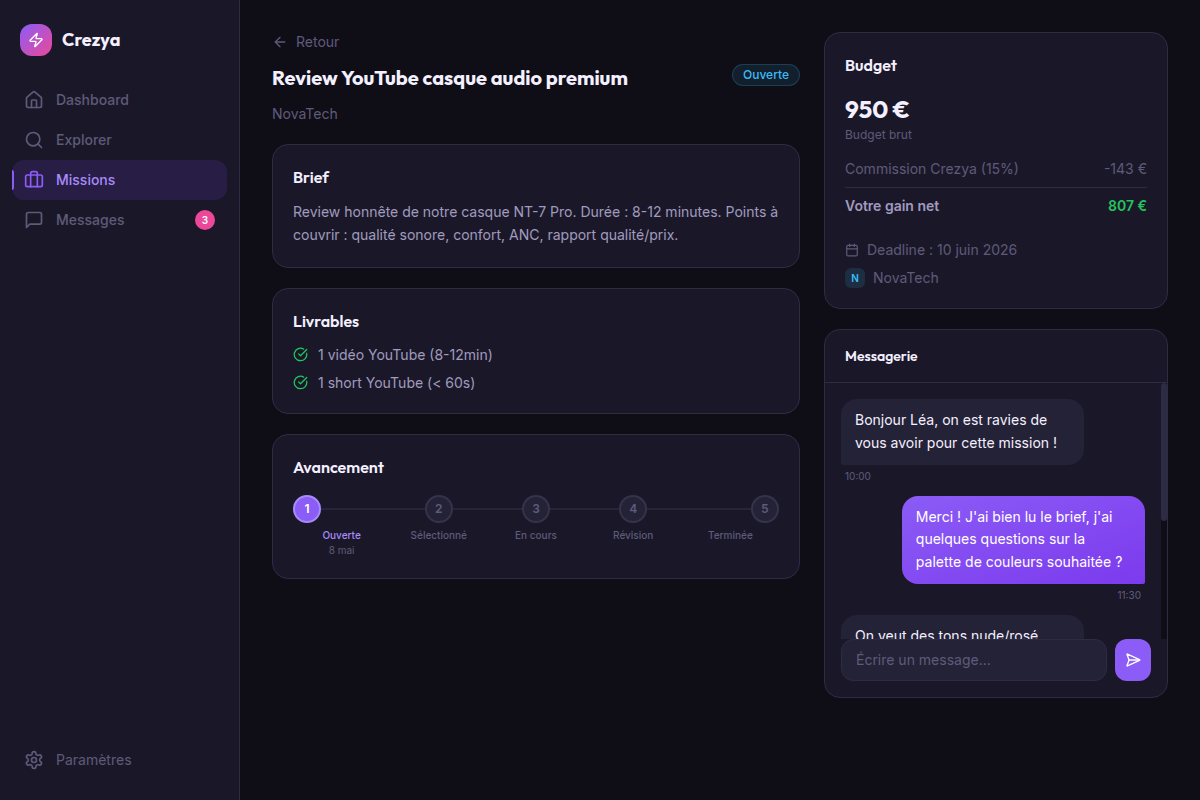Click the Messages speech bubble icon
1200x800 pixels.
click(x=34, y=220)
